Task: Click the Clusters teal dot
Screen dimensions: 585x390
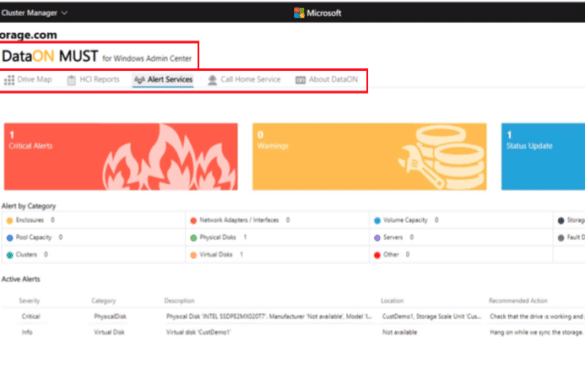Action: click(x=10, y=255)
